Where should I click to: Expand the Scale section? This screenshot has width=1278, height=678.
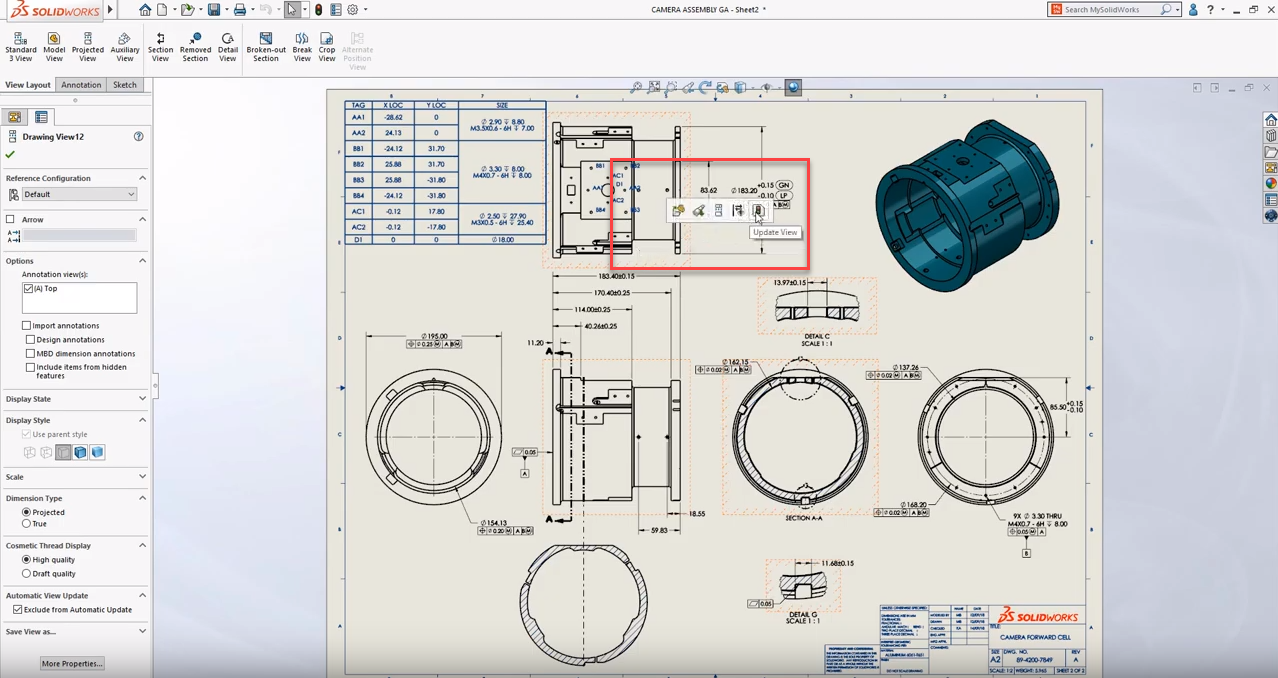142,477
